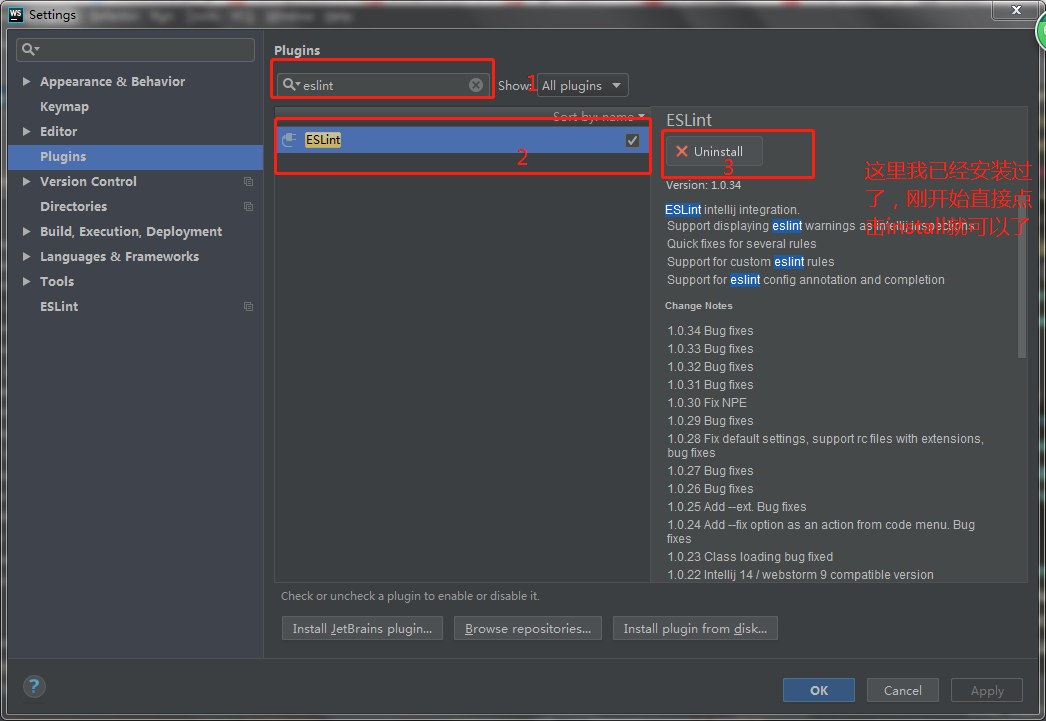Click the ESLint plugin icon in list
This screenshot has height=721, width=1046.
pyautogui.click(x=289, y=140)
